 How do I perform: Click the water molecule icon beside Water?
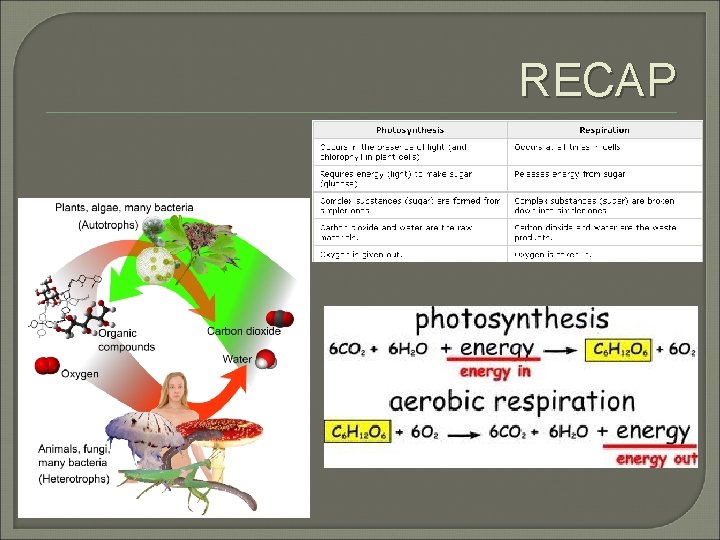click(x=266, y=359)
